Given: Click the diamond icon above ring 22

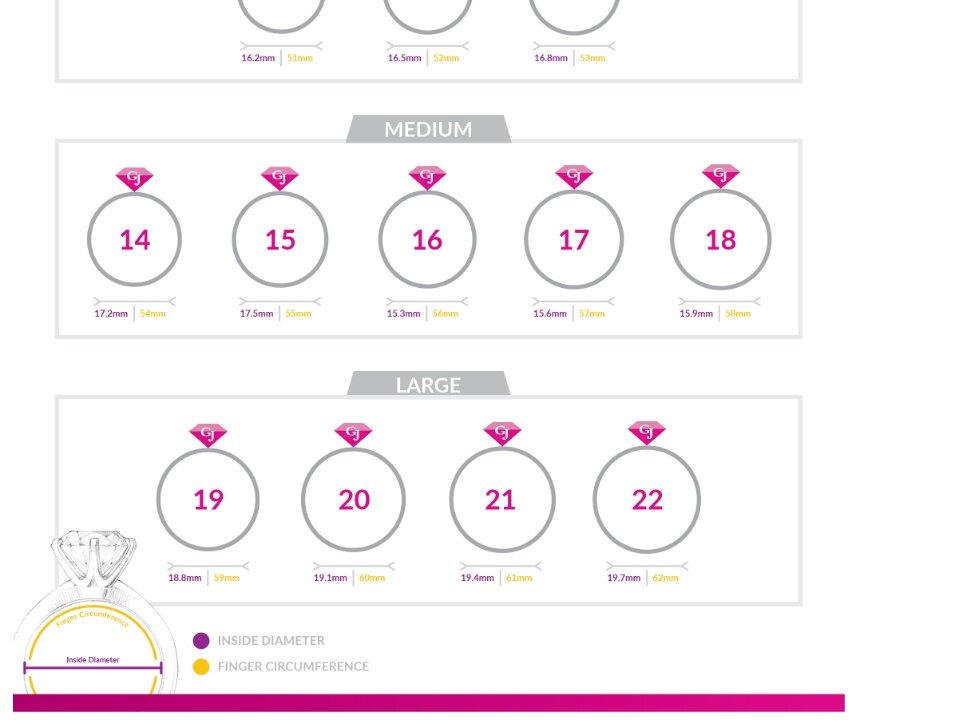Looking at the screenshot, I should 647,433.
